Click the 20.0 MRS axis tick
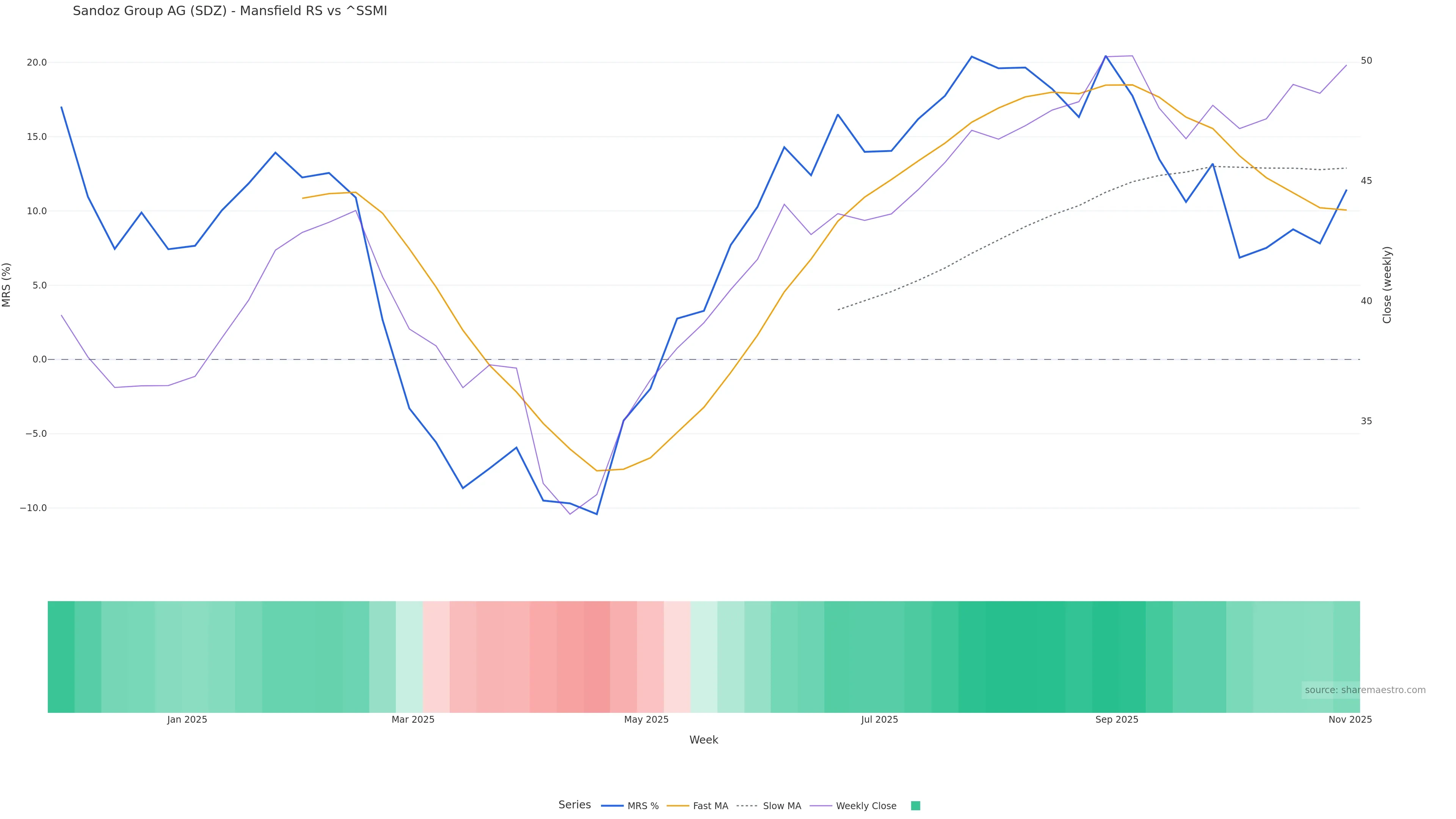The height and width of the screenshot is (819, 1456). (x=37, y=62)
